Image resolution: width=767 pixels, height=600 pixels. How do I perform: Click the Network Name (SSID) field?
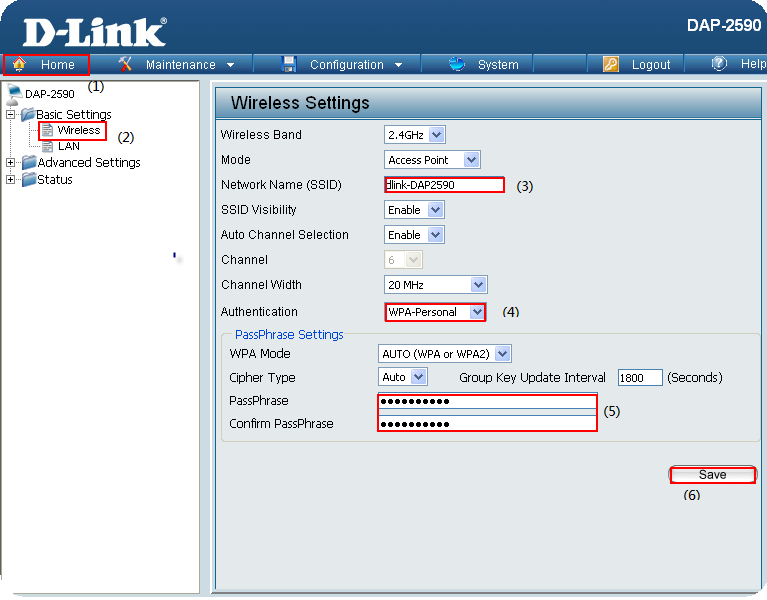pyautogui.click(x=444, y=185)
